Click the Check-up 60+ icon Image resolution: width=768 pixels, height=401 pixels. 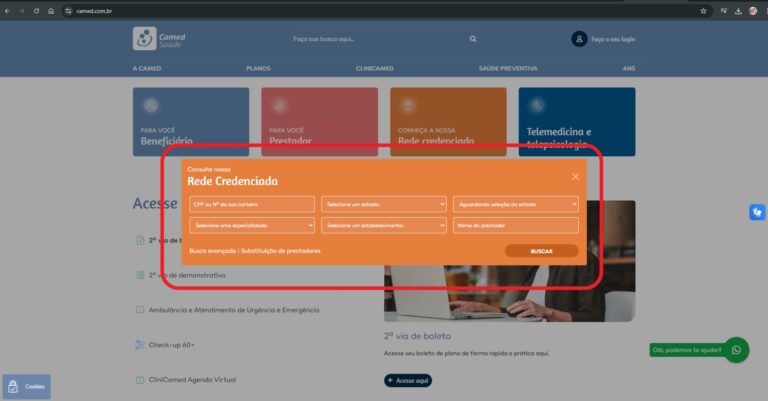tap(140, 345)
